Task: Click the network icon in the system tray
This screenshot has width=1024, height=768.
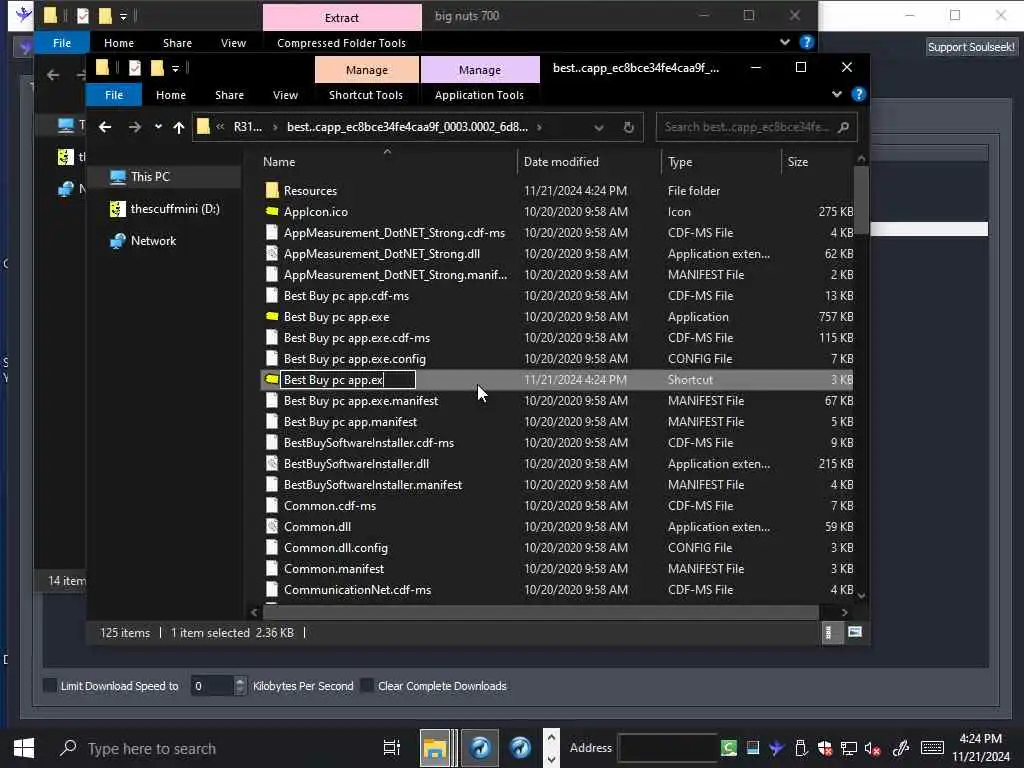Action: [848, 748]
